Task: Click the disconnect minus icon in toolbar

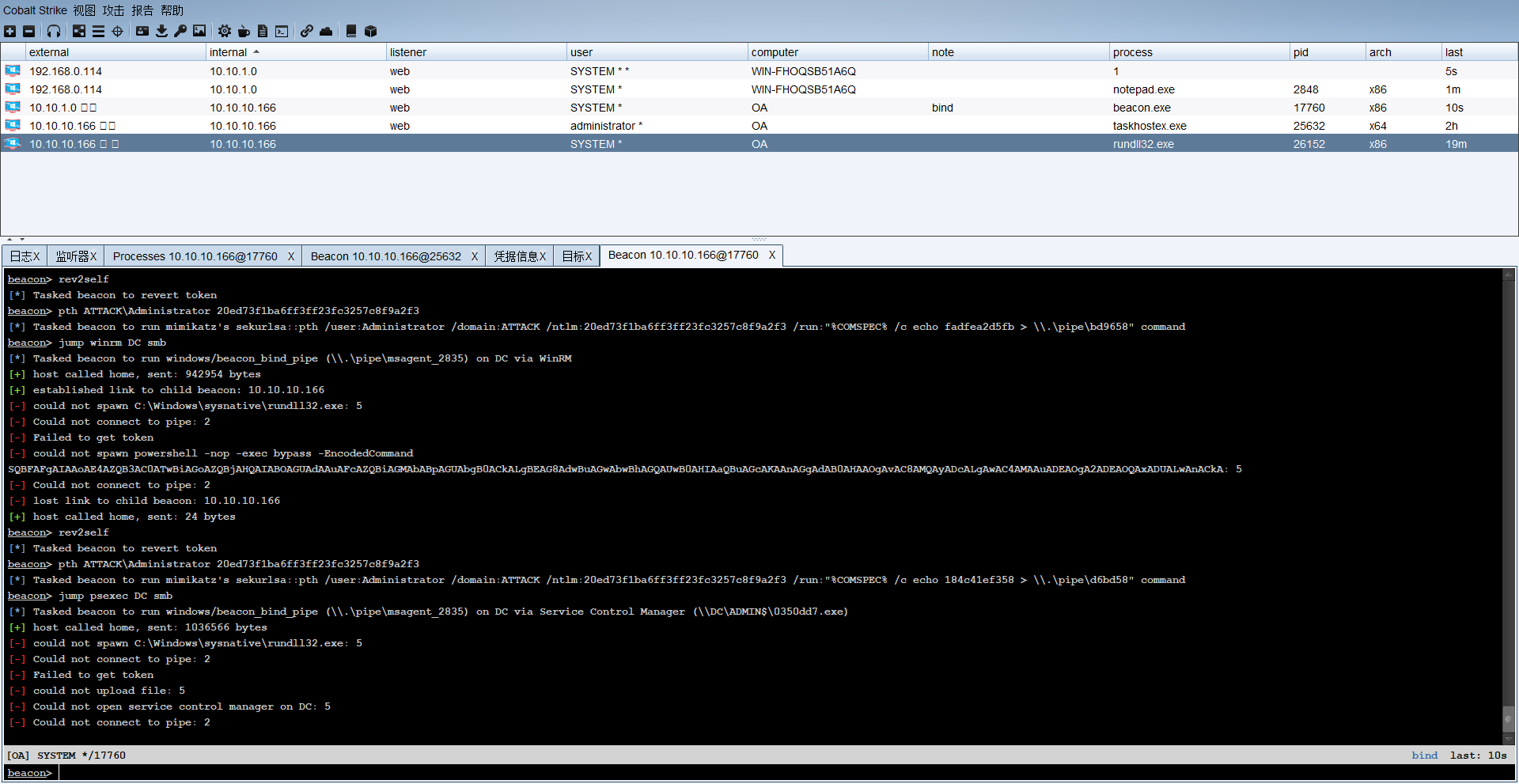Action: tap(29, 31)
